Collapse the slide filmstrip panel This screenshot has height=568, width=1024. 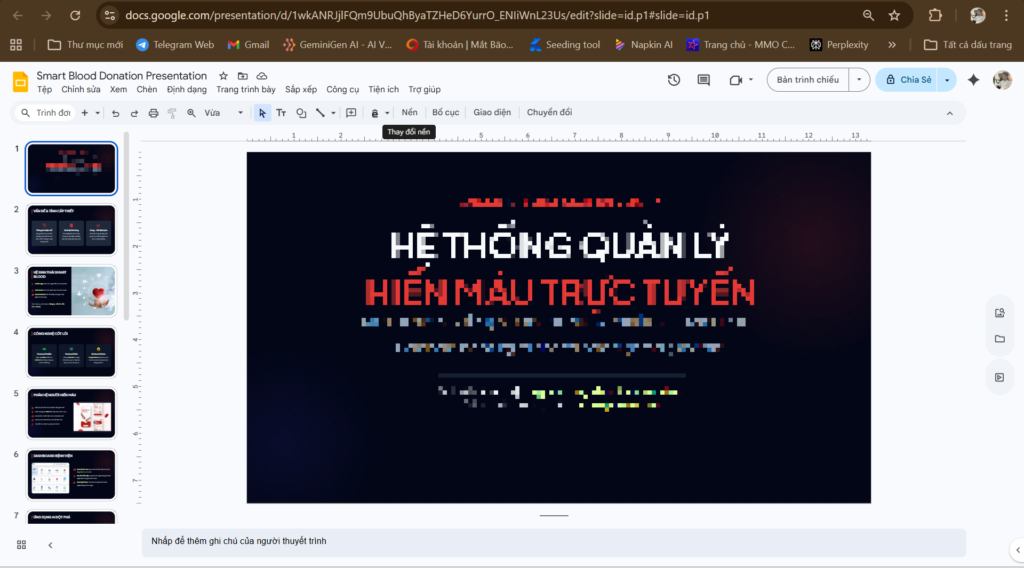point(50,545)
